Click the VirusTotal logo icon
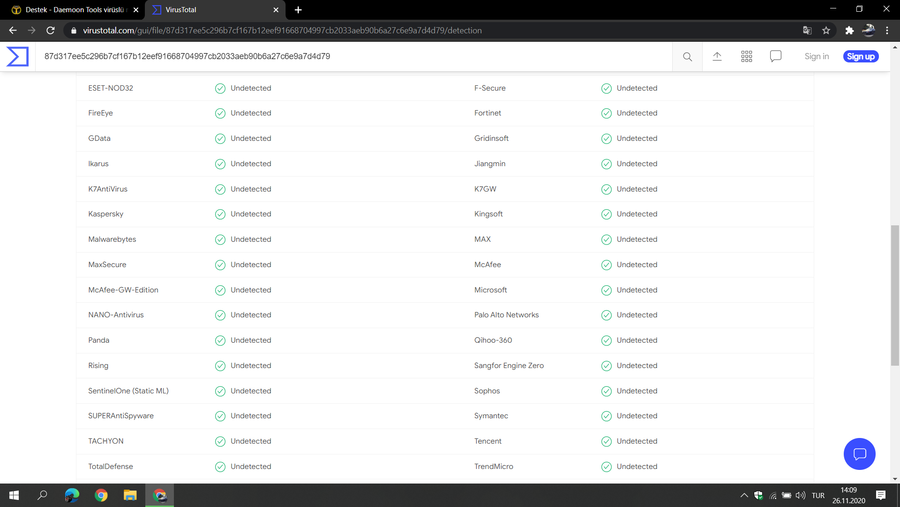Viewport: 900px width, 507px height. (x=17, y=56)
